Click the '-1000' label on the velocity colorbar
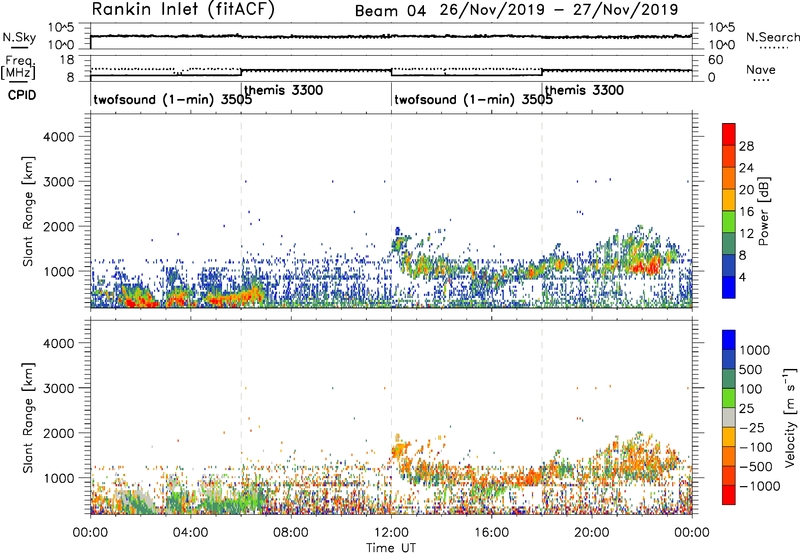 pos(760,486)
